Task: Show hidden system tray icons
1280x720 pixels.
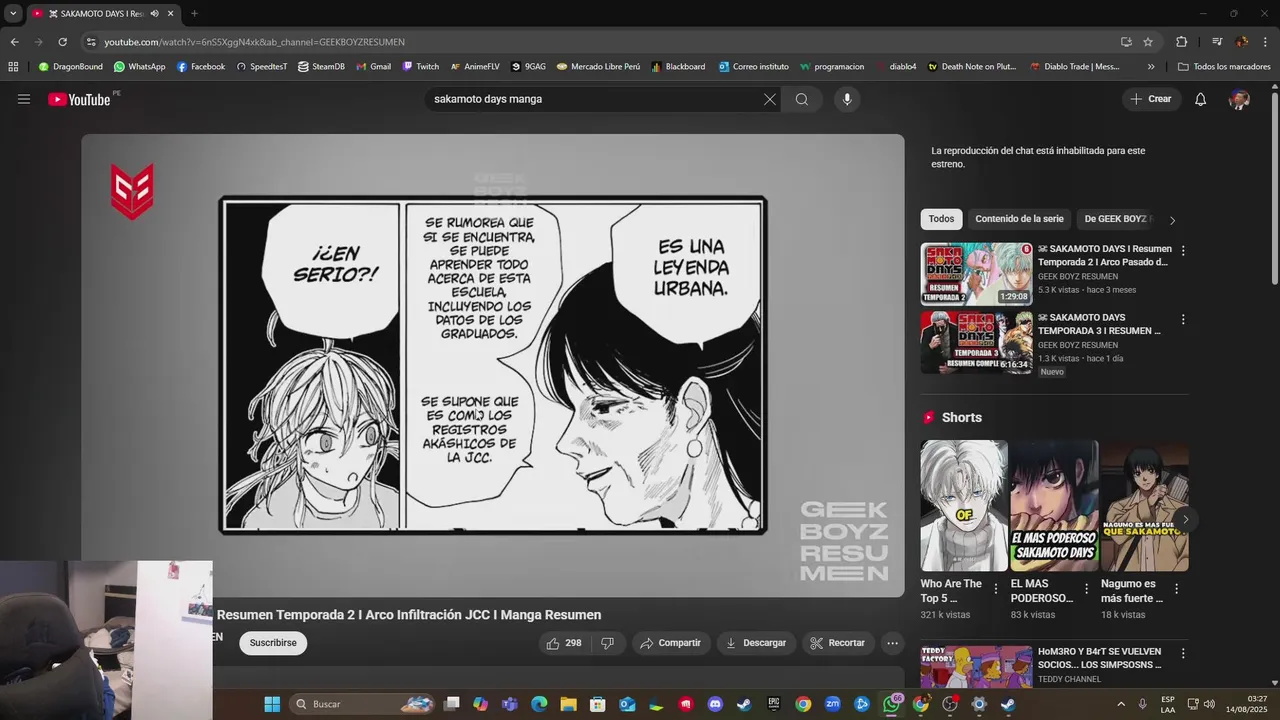Action: (1121, 704)
